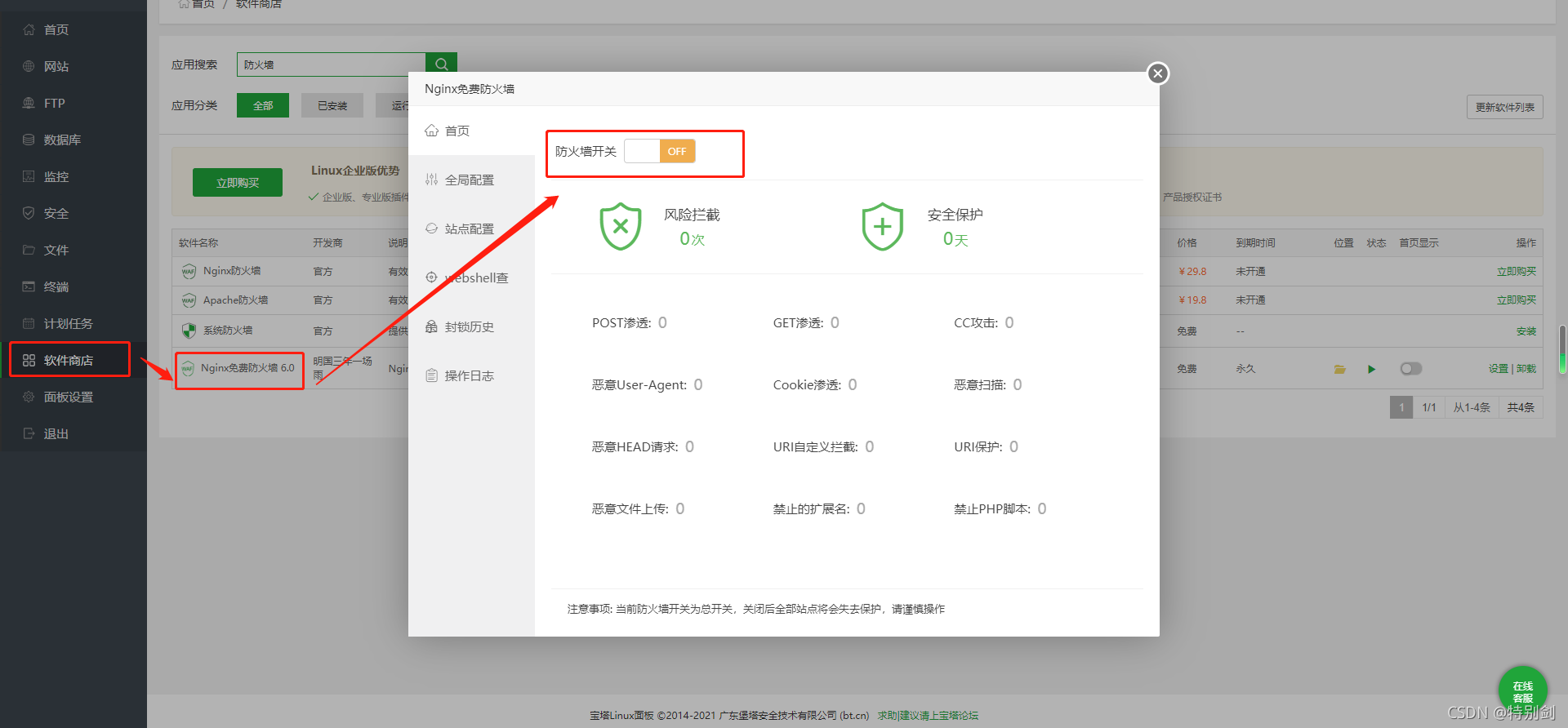
Task: Click Nginx免费防火墙 6.0 software name
Action: tap(247, 368)
